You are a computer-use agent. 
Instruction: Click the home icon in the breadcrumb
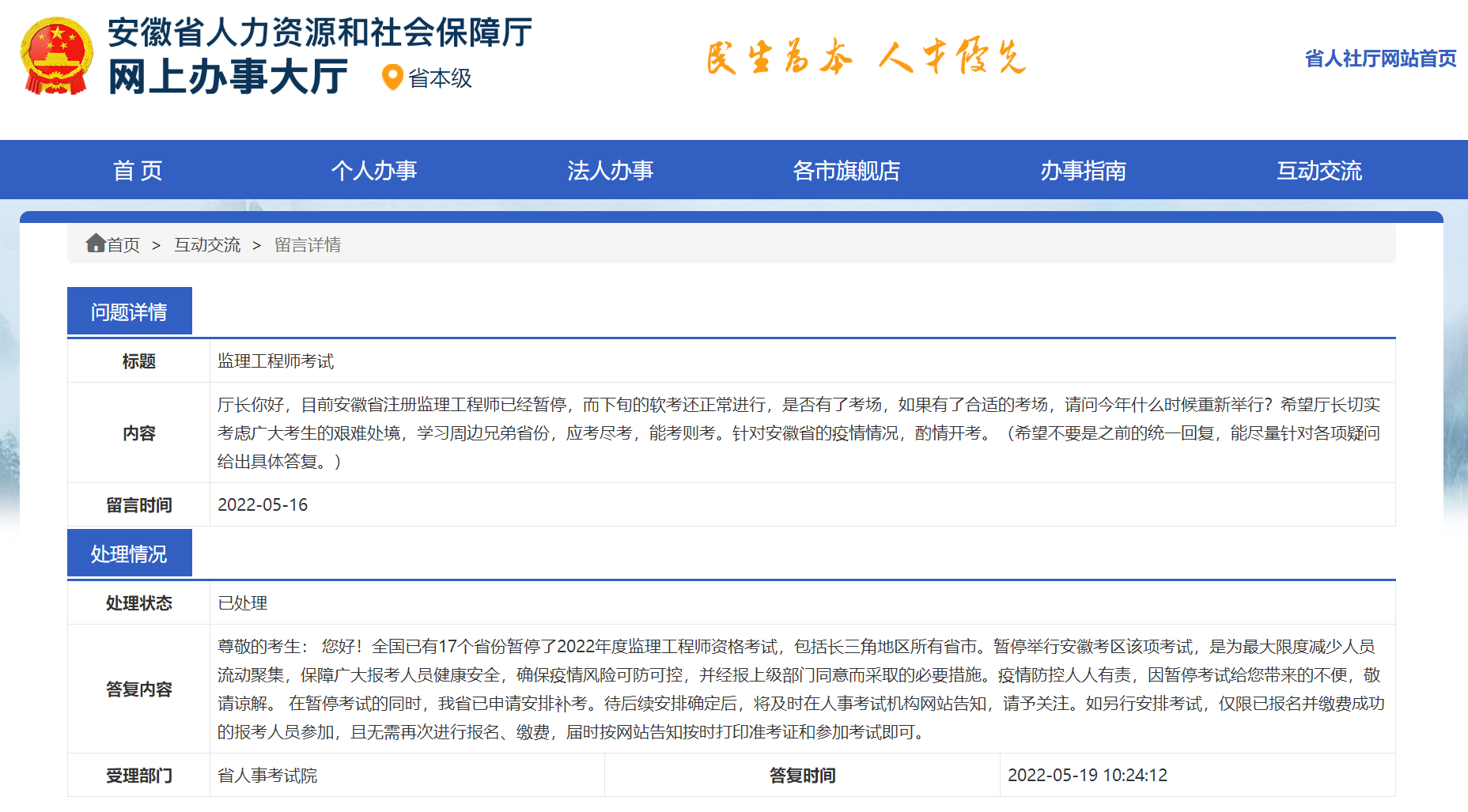[95, 244]
